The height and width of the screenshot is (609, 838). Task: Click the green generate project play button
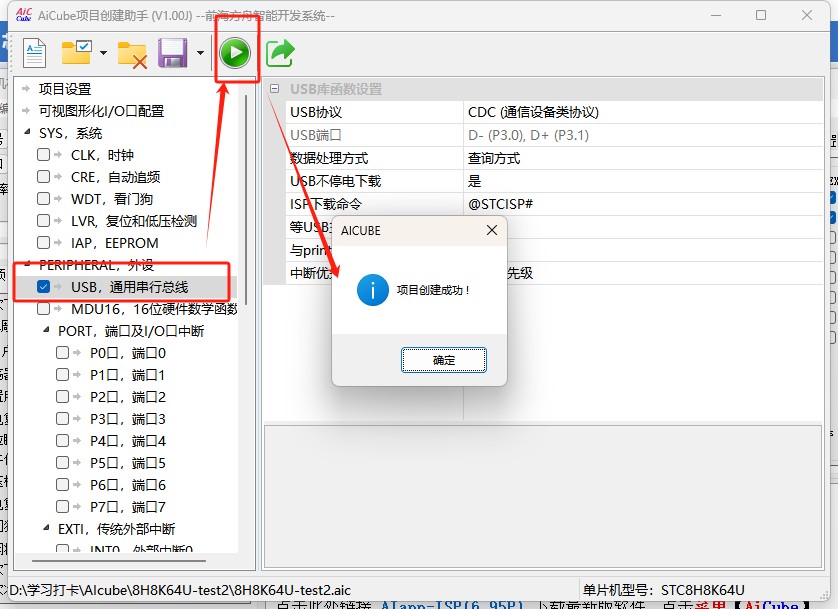click(235, 53)
